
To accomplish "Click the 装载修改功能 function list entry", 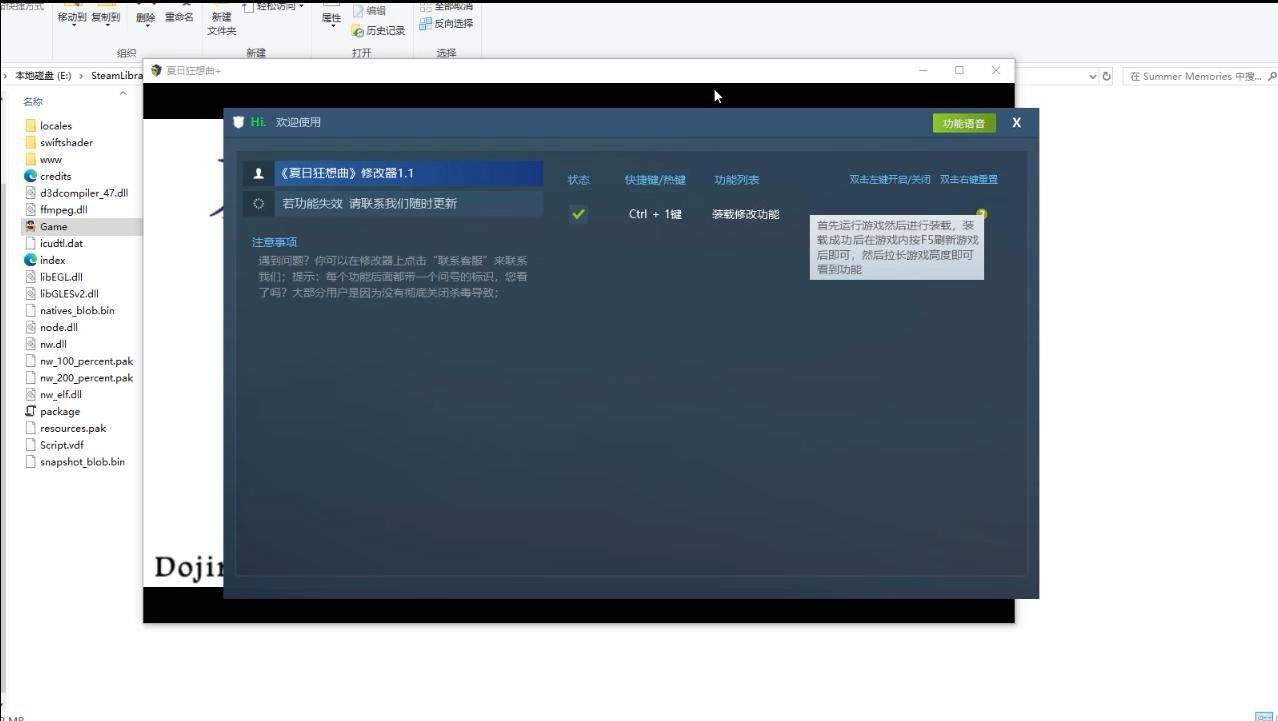I will coord(745,213).
